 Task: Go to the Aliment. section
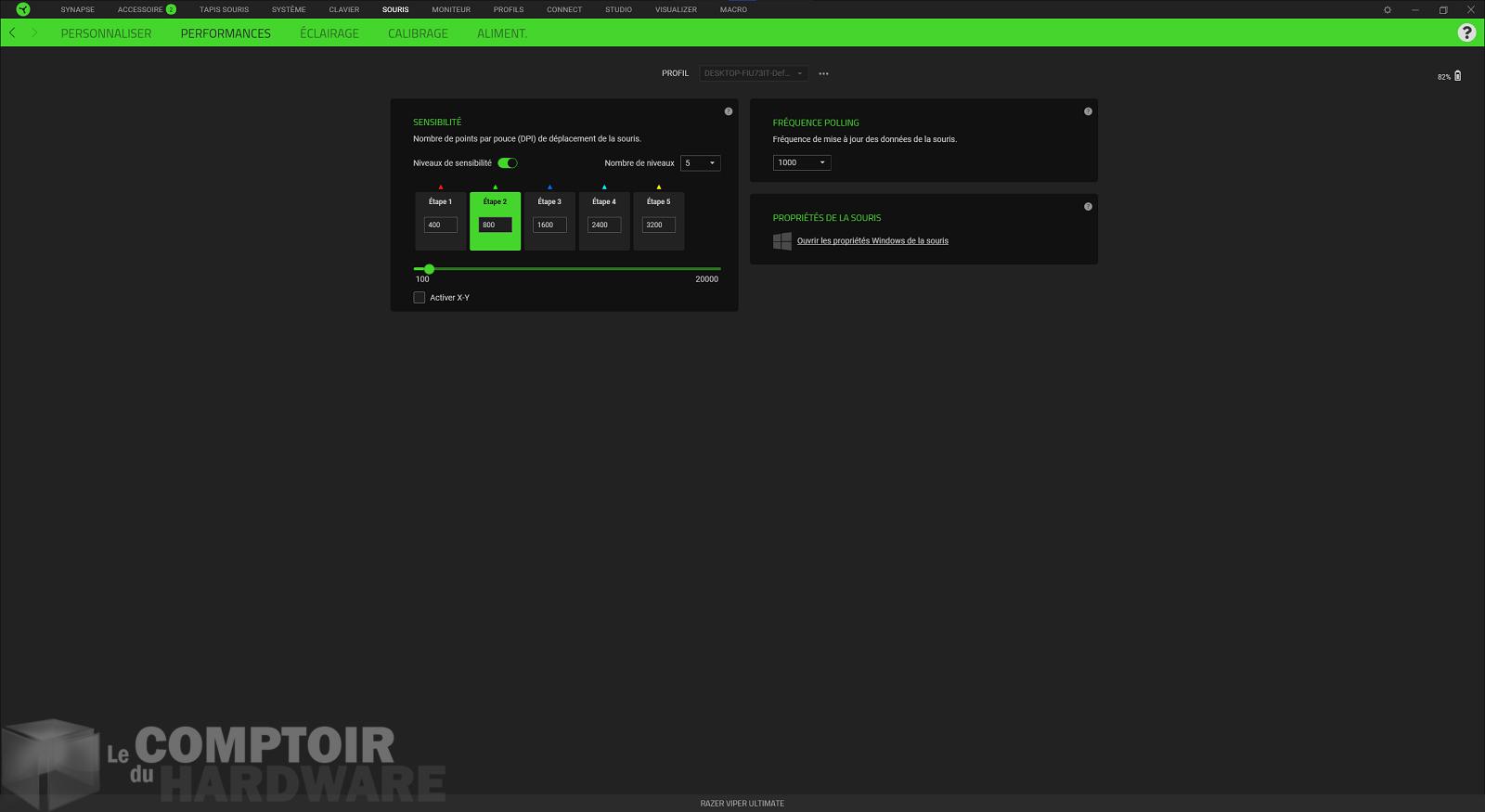click(502, 33)
